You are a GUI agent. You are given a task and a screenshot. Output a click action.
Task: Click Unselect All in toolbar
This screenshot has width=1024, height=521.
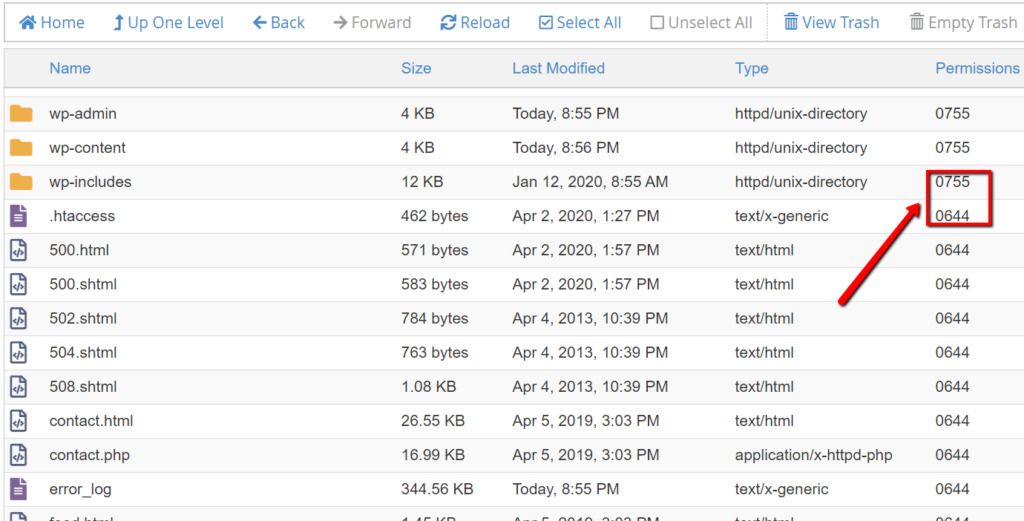(x=701, y=23)
